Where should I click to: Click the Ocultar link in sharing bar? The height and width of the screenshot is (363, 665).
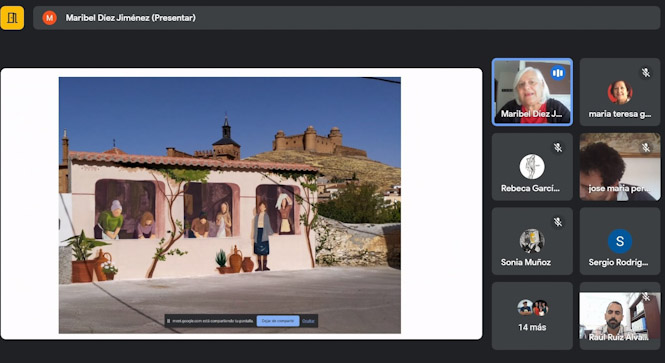[308, 321]
